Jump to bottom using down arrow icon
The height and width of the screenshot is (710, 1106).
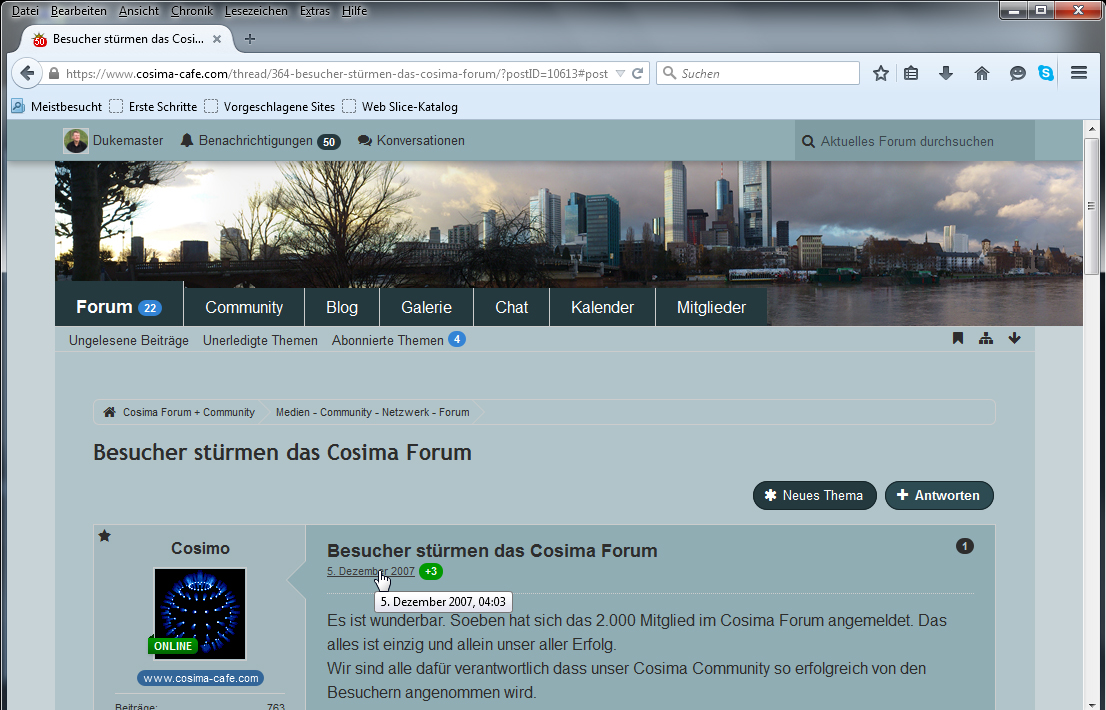coord(1014,339)
